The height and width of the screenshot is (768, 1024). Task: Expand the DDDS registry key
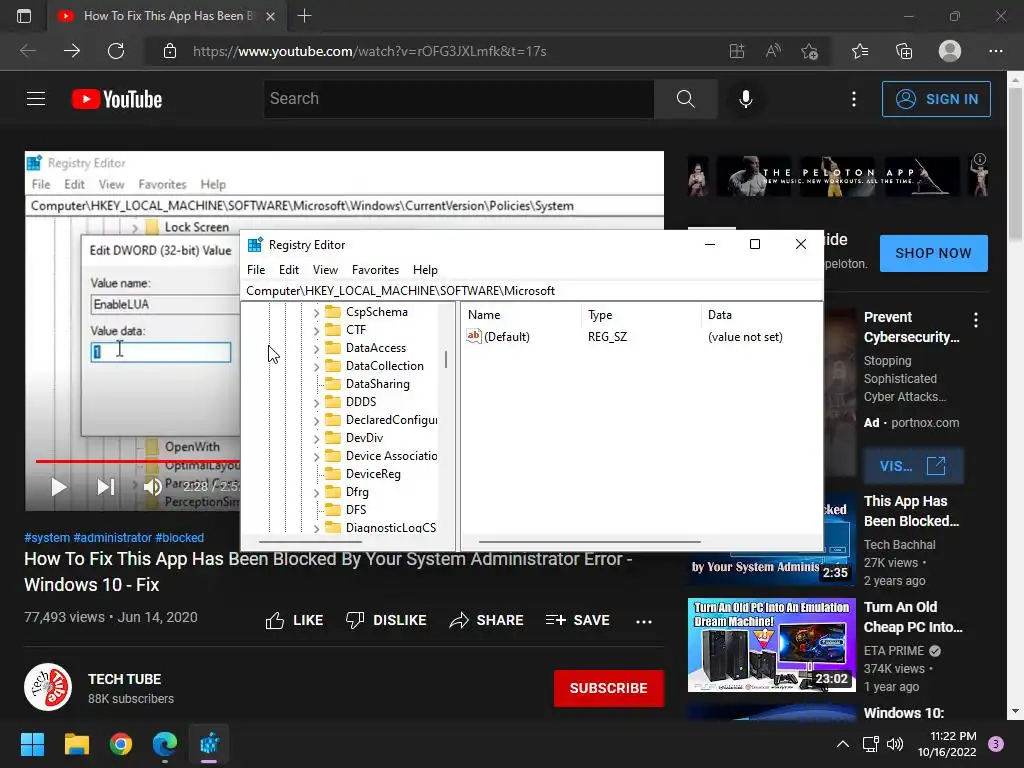tap(316, 403)
